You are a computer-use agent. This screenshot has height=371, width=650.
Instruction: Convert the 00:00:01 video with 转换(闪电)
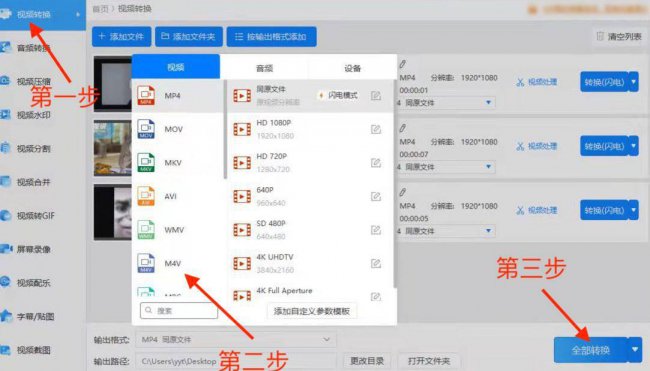pyautogui.click(x=604, y=82)
